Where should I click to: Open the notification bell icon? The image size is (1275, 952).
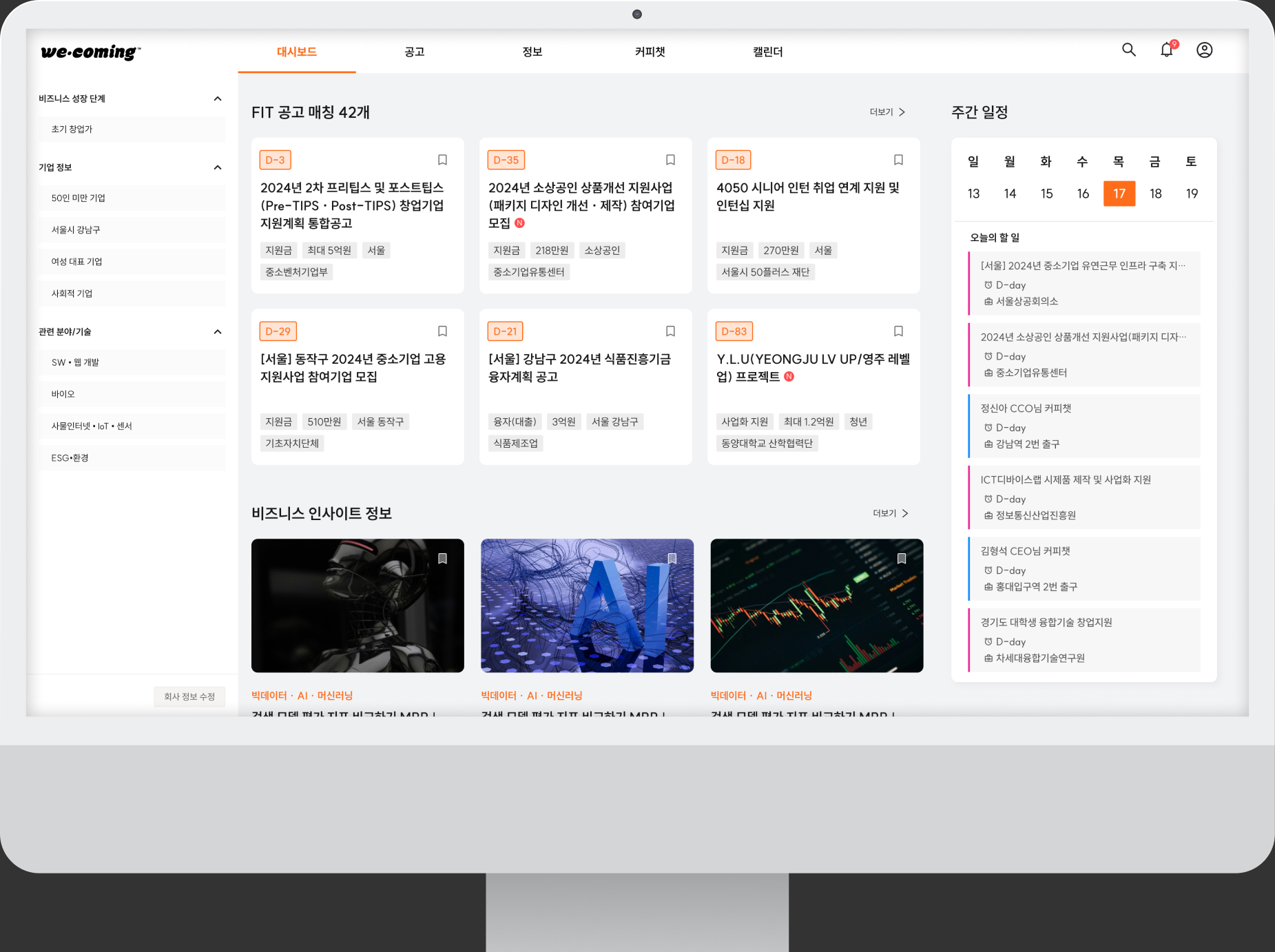[1167, 50]
